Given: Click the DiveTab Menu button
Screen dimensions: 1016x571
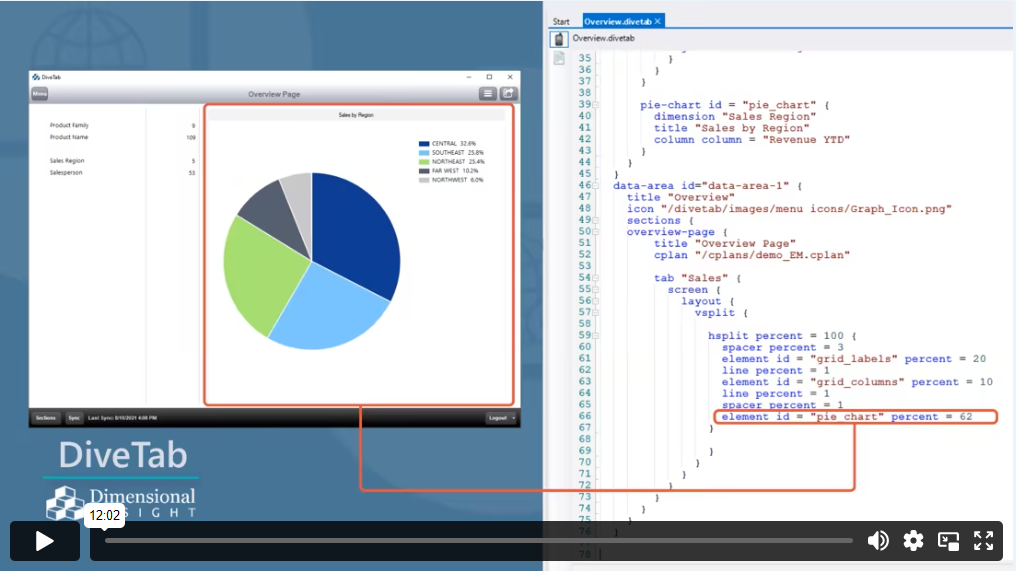Looking at the screenshot, I should click(40, 94).
